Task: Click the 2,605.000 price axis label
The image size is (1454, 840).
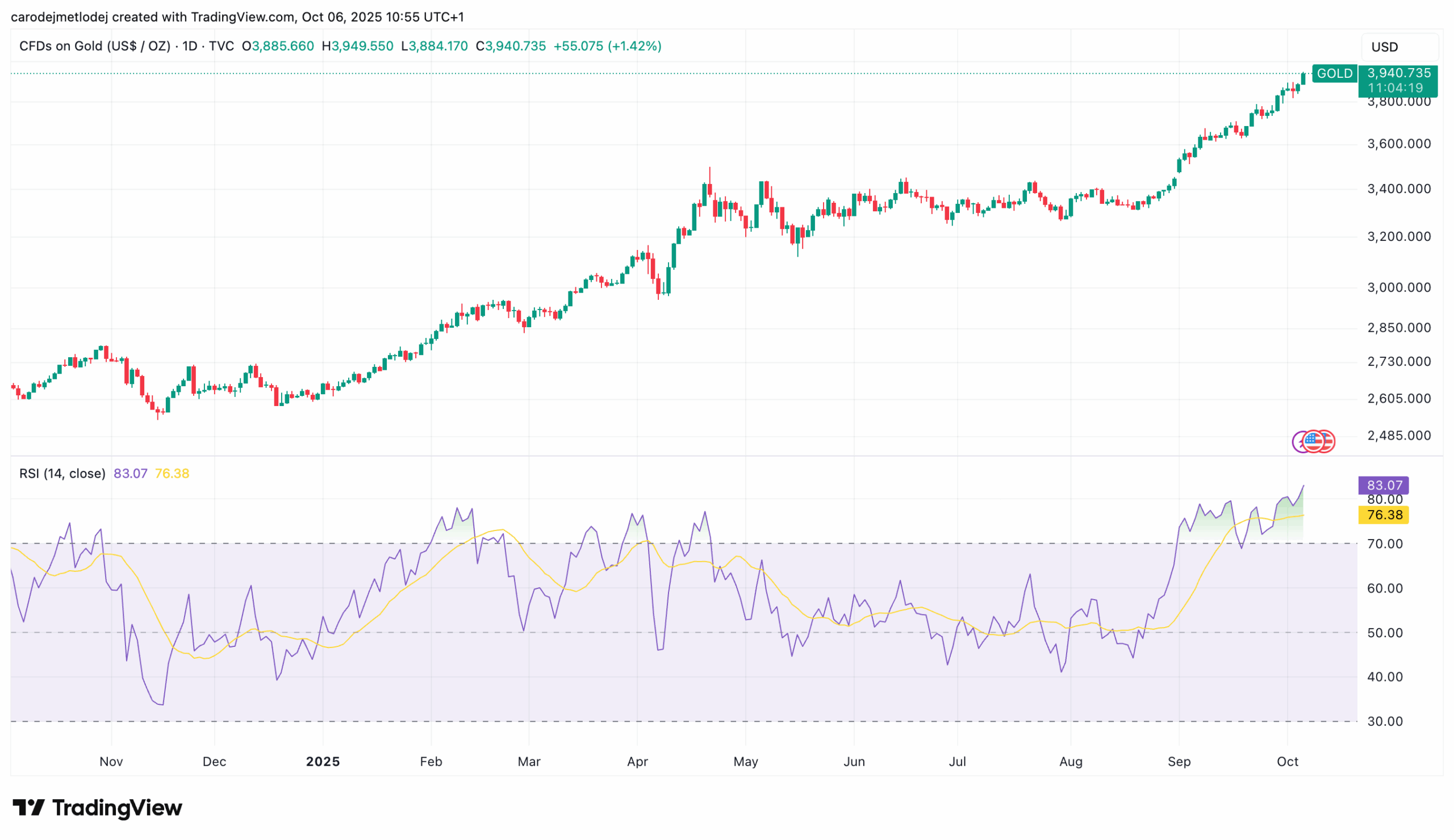Action: pyautogui.click(x=1399, y=399)
